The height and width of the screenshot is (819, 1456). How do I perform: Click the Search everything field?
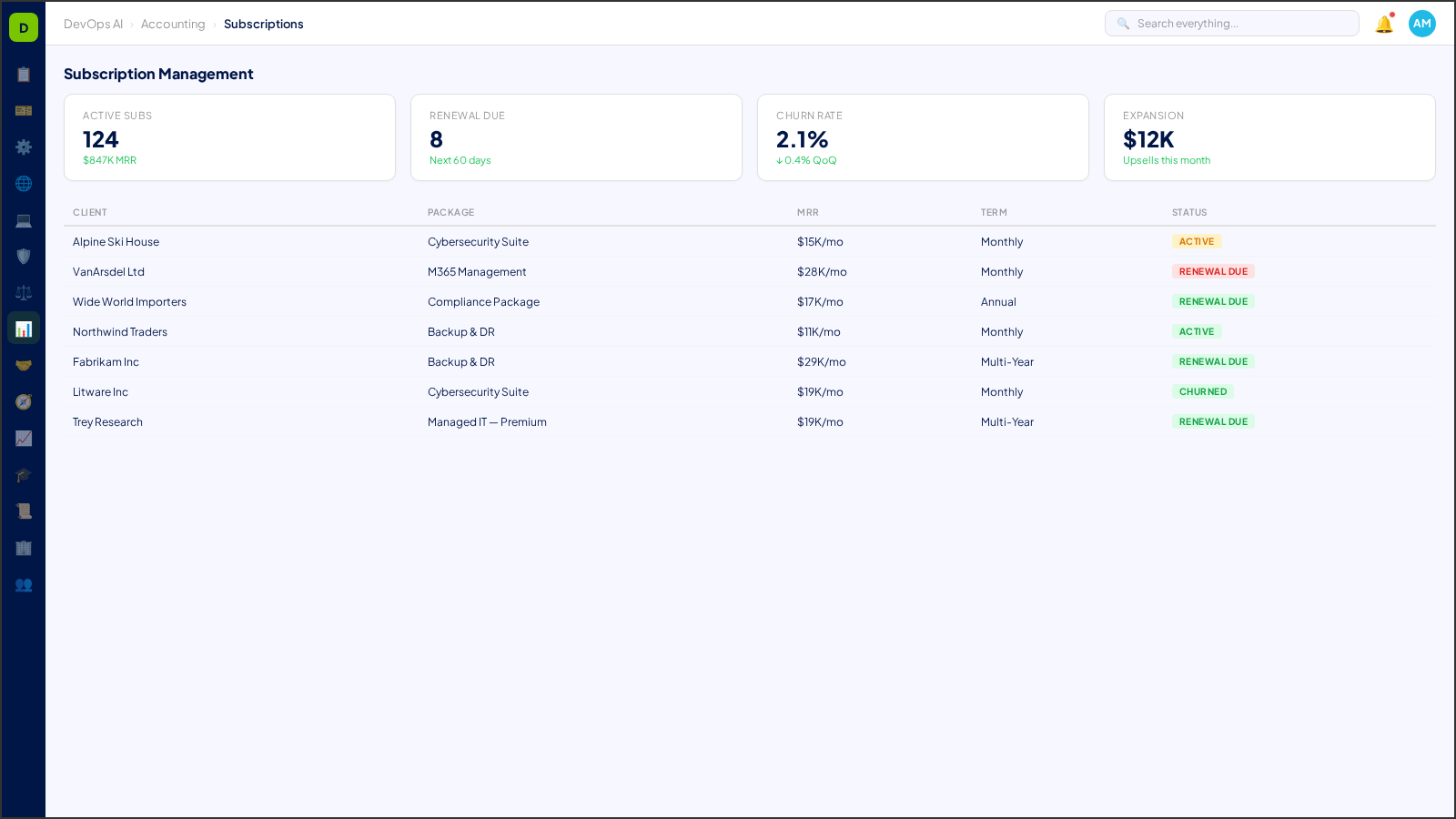(1231, 23)
